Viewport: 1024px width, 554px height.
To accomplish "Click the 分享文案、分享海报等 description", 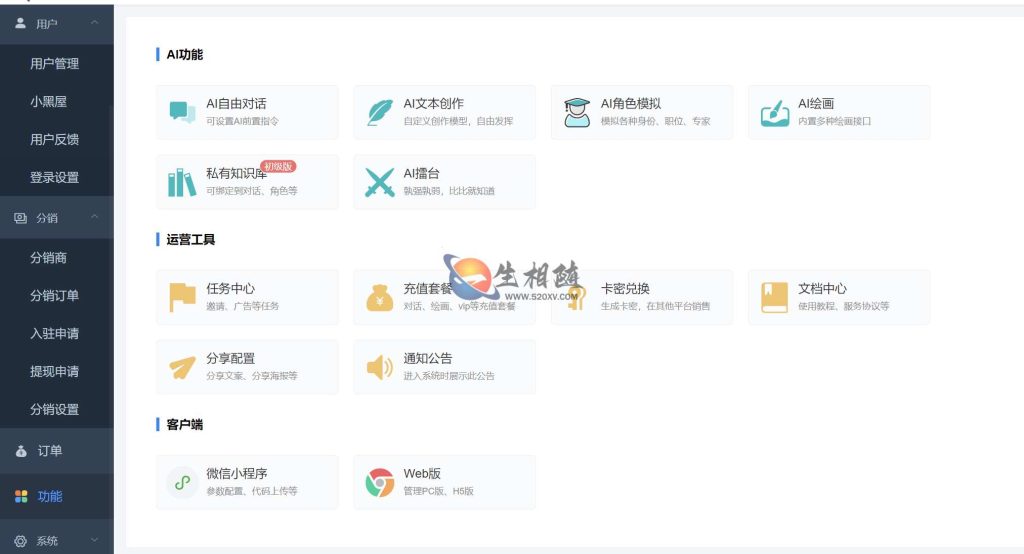I will (x=251, y=376).
